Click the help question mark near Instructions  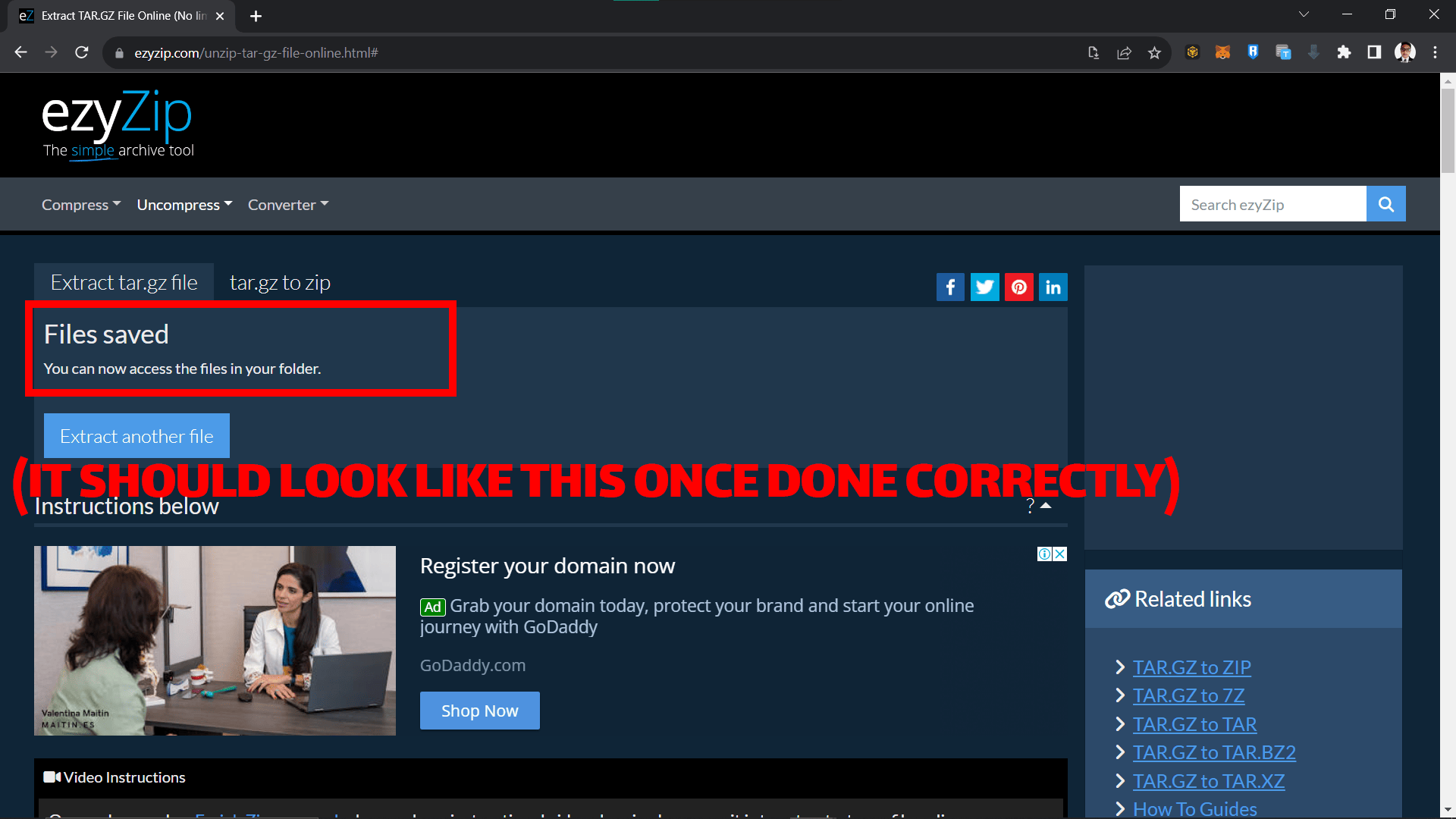coord(1029,506)
